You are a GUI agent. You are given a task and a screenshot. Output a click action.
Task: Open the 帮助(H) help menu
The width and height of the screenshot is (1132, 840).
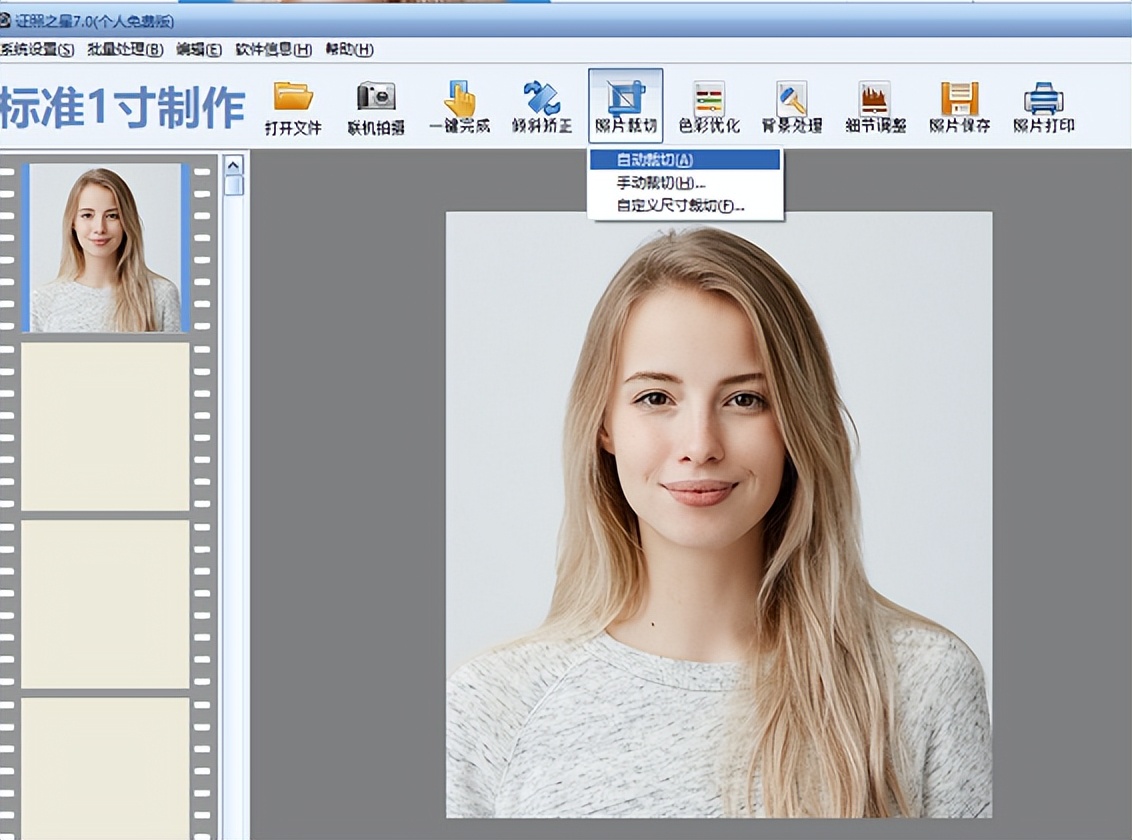pos(349,49)
